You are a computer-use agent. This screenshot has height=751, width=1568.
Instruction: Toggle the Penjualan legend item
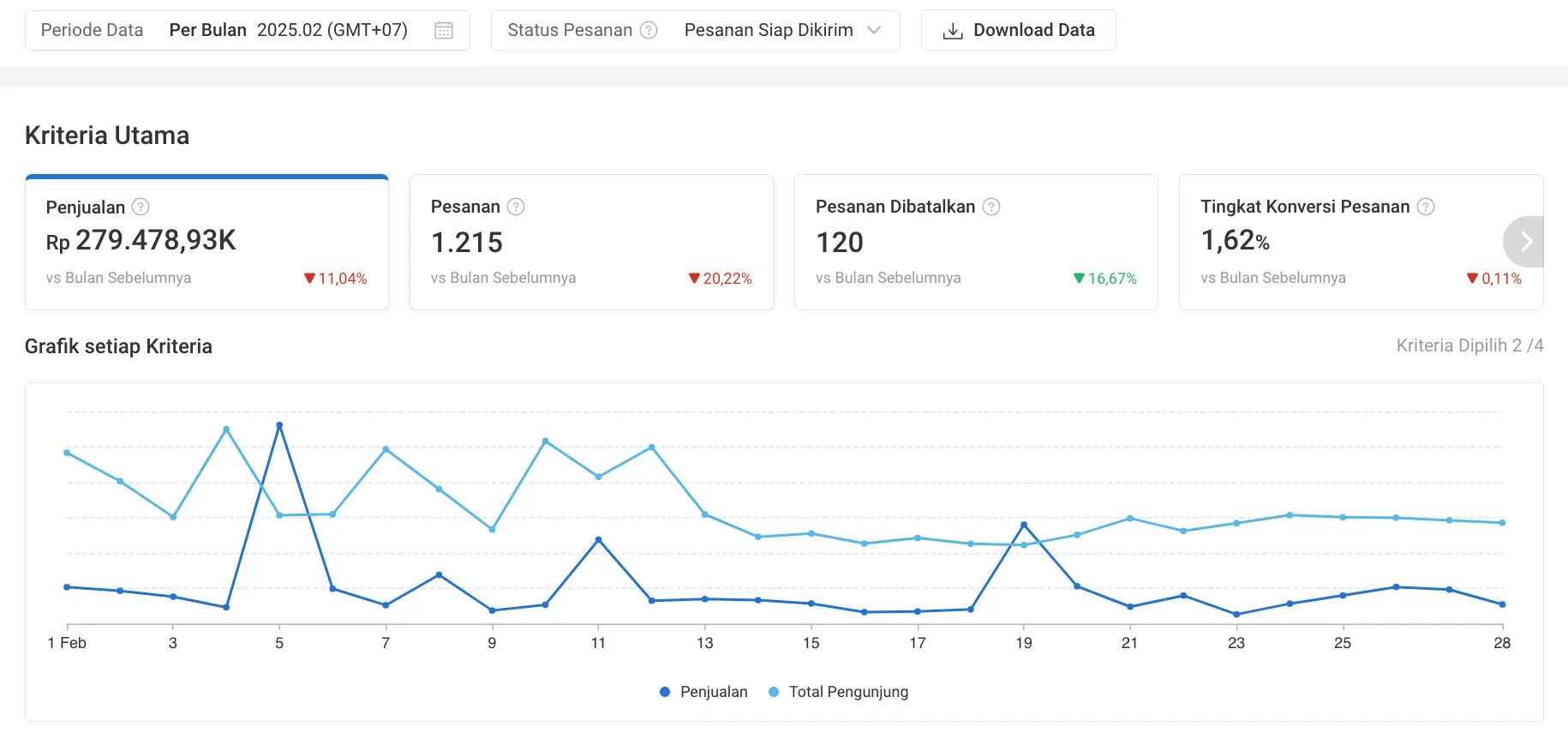703,692
